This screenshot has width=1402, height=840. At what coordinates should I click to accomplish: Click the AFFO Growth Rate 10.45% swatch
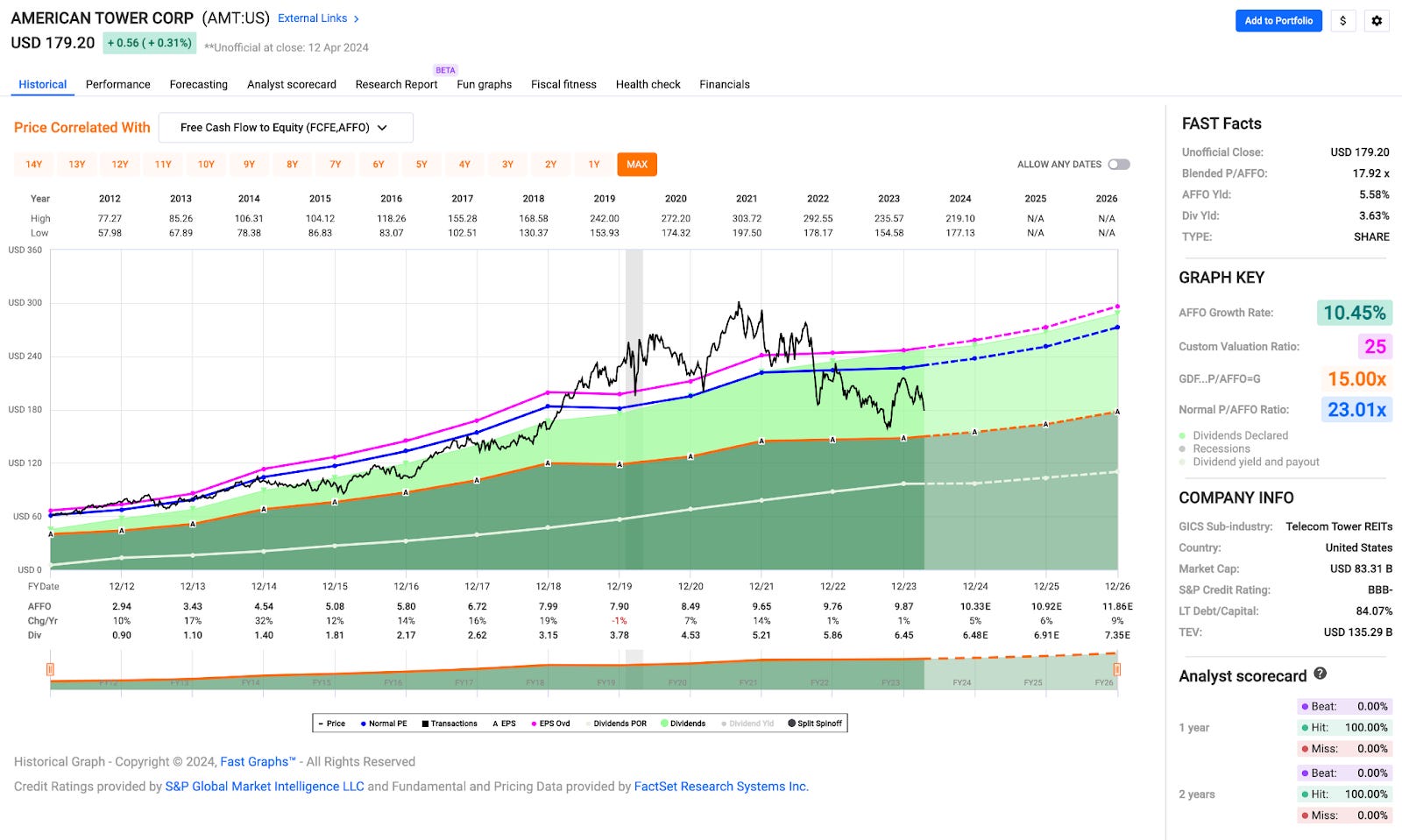click(1355, 313)
